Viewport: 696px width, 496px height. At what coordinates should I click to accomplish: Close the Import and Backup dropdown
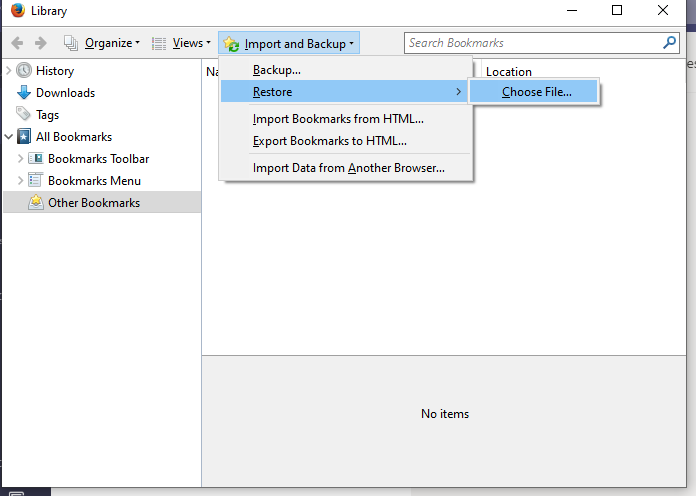[x=289, y=43]
